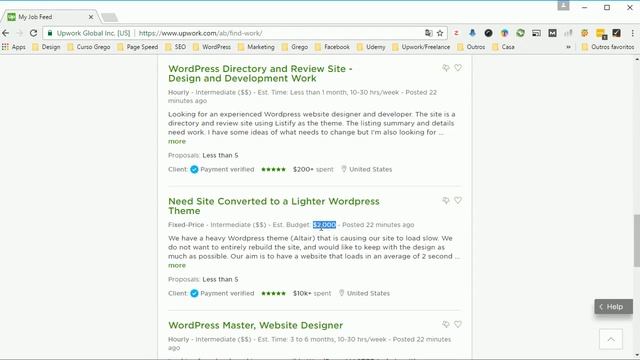640x360 pixels.
Task: Go forward with the browser forward arrow
Action: [x=19, y=33]
